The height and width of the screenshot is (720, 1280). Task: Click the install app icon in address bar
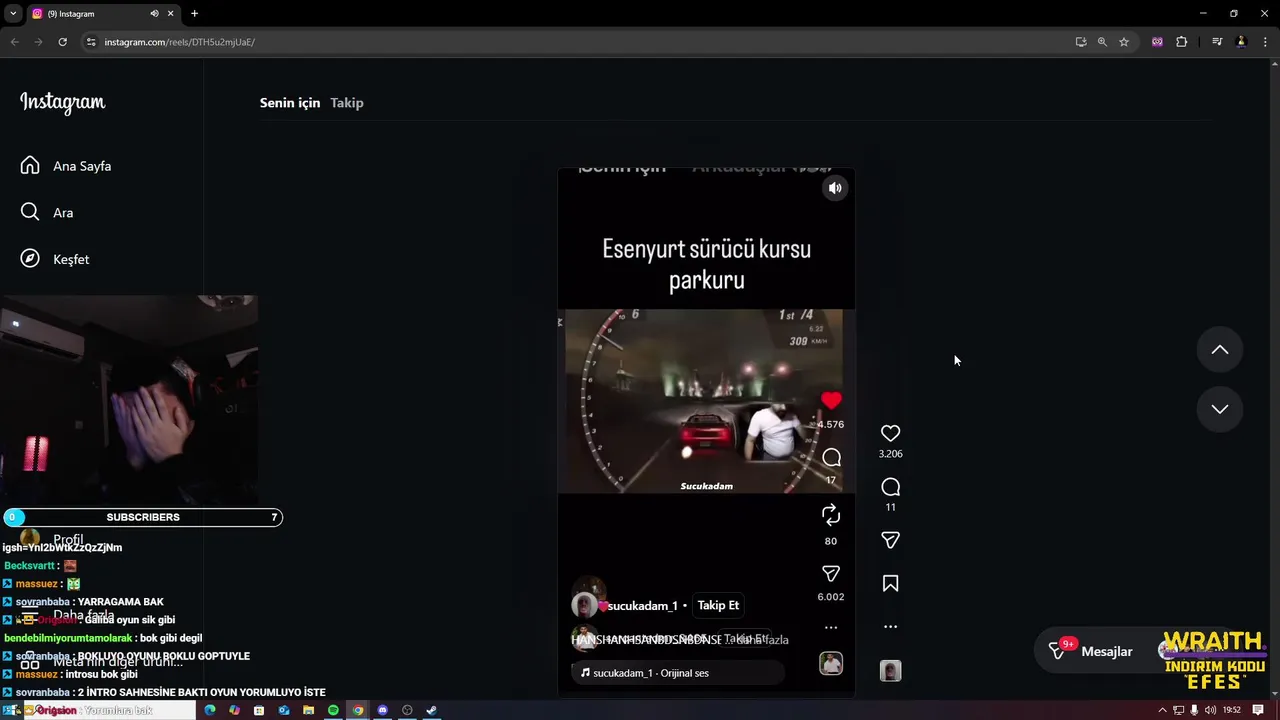pyautogui.click(x=1081, y=42)
